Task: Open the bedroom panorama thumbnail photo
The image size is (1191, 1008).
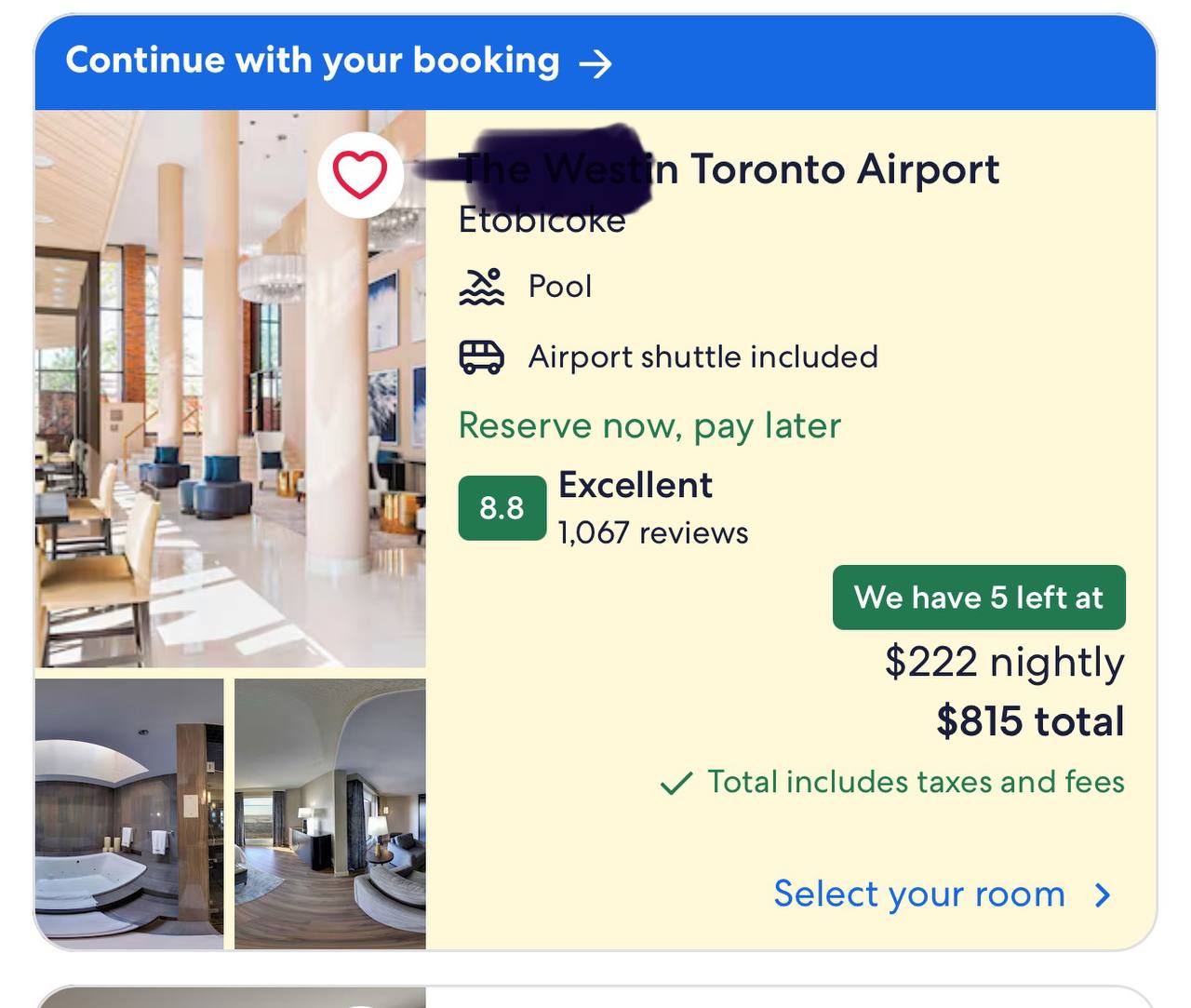Action: coord(330,813)
